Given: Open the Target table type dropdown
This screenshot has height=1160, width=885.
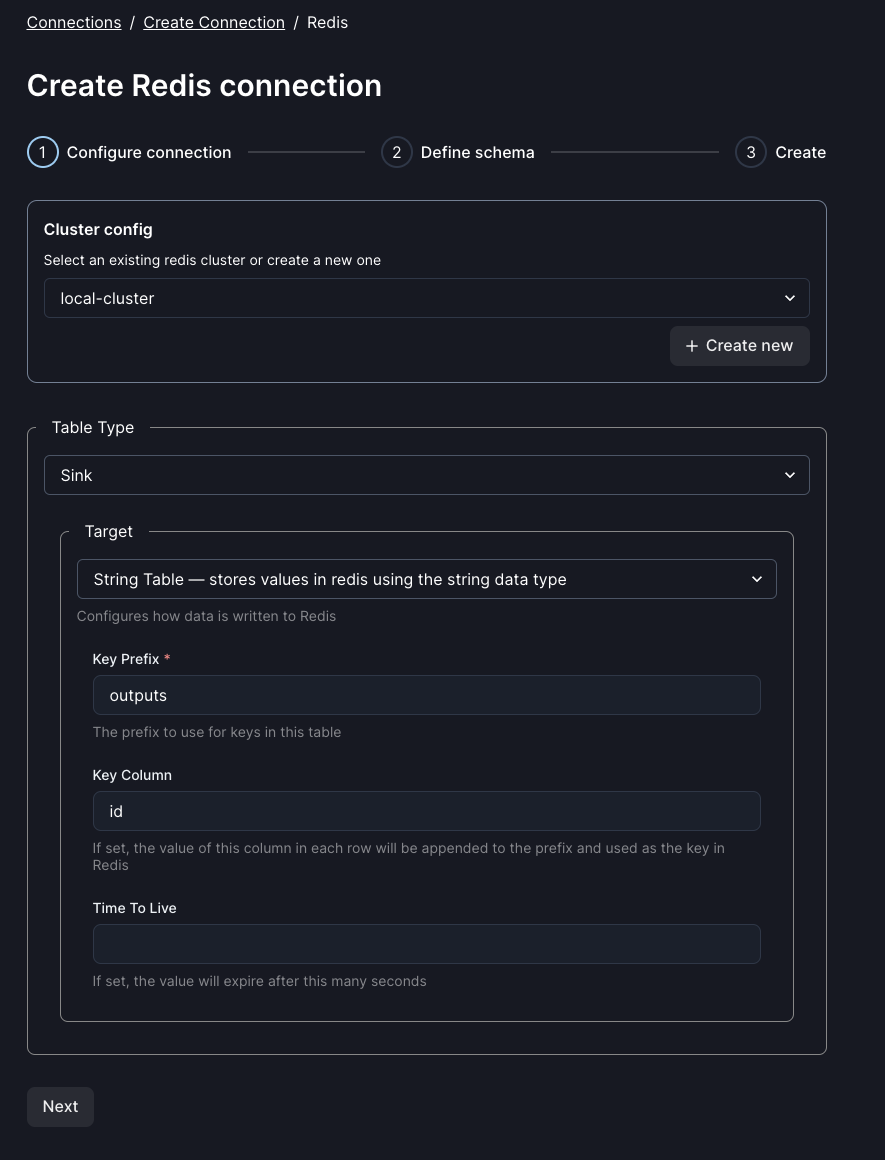Looking at the screenshot, I should coord(427,579).
